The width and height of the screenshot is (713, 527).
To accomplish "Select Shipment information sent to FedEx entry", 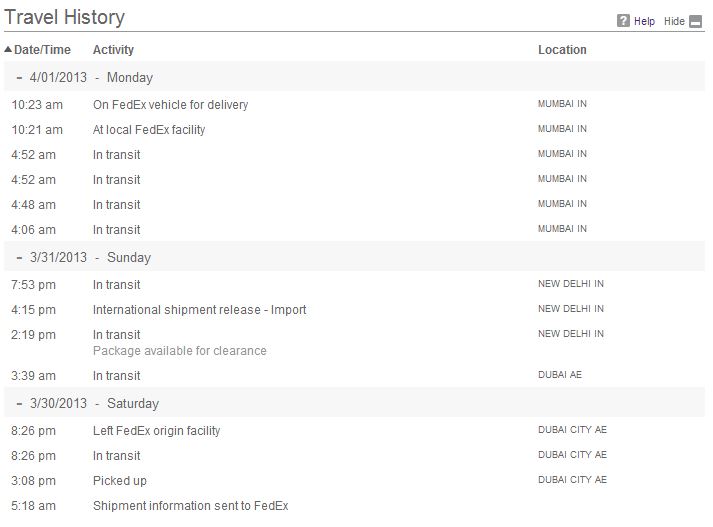I will point(191,506).
